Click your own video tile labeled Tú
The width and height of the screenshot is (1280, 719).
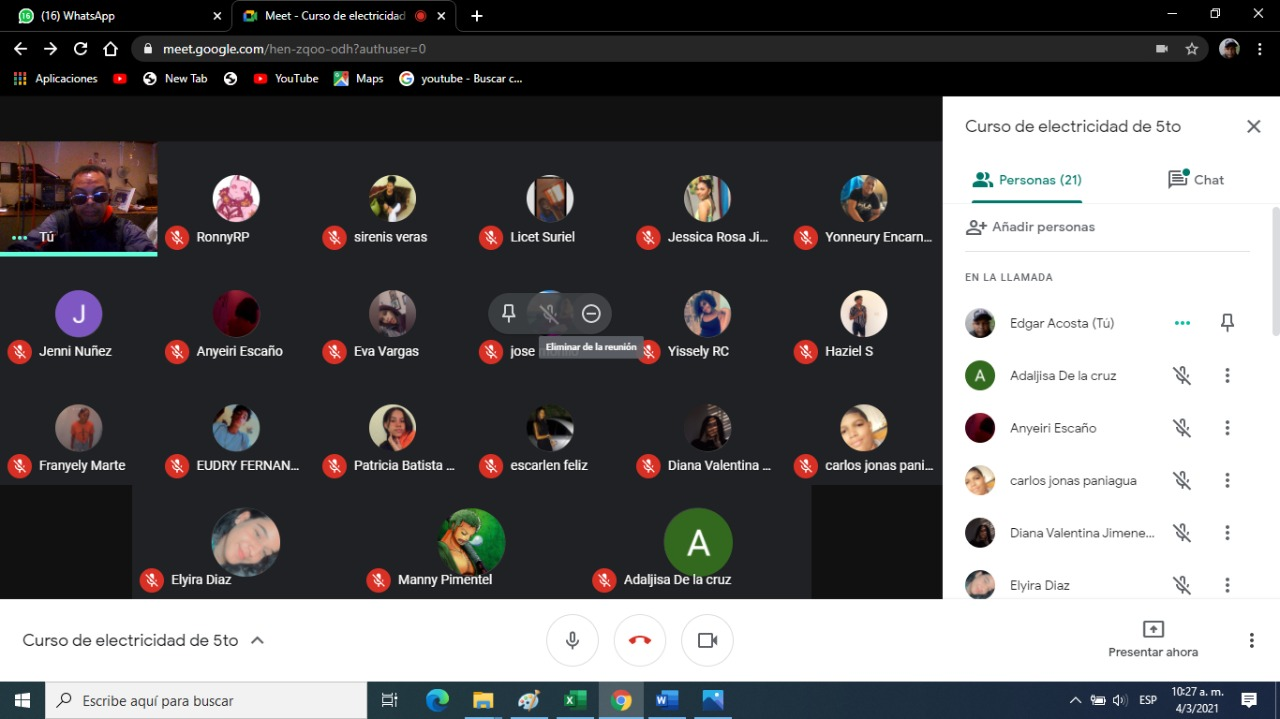pos(78,198)
